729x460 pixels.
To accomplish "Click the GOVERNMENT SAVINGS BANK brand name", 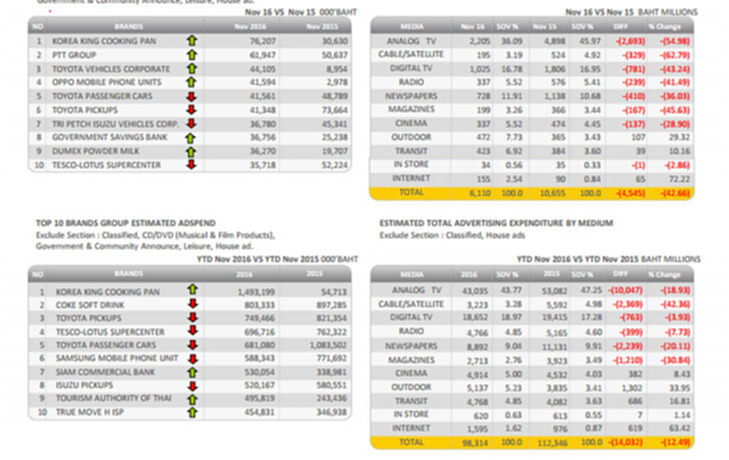I will point(109,137).
